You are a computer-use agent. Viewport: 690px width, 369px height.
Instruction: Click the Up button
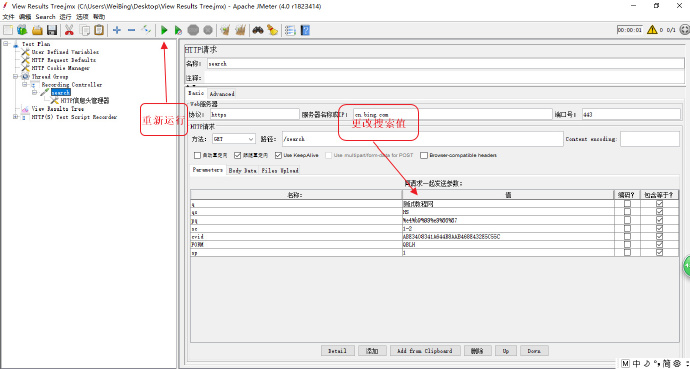click(506, 351)
